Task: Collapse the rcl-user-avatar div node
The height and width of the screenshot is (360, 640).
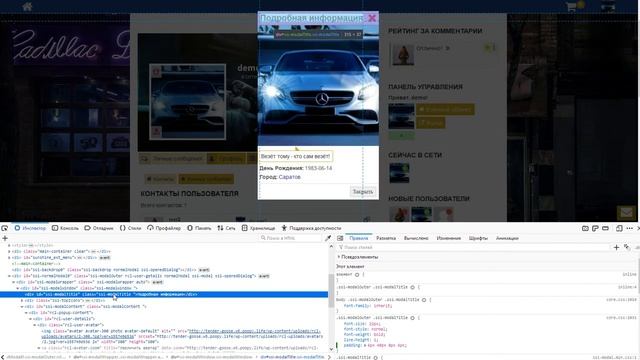Action: (35, 325)
